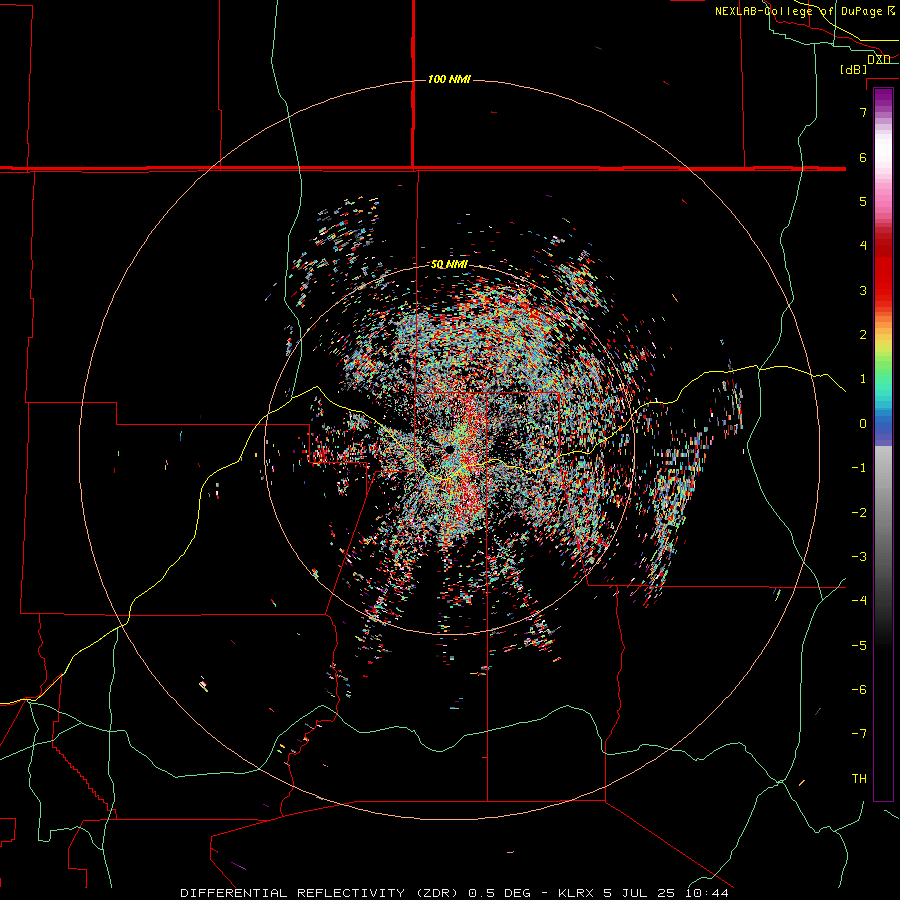Click the "5 JUL 25 10:44" timestamp
This screenshot has height=900, width=900.
pos(666,893)
